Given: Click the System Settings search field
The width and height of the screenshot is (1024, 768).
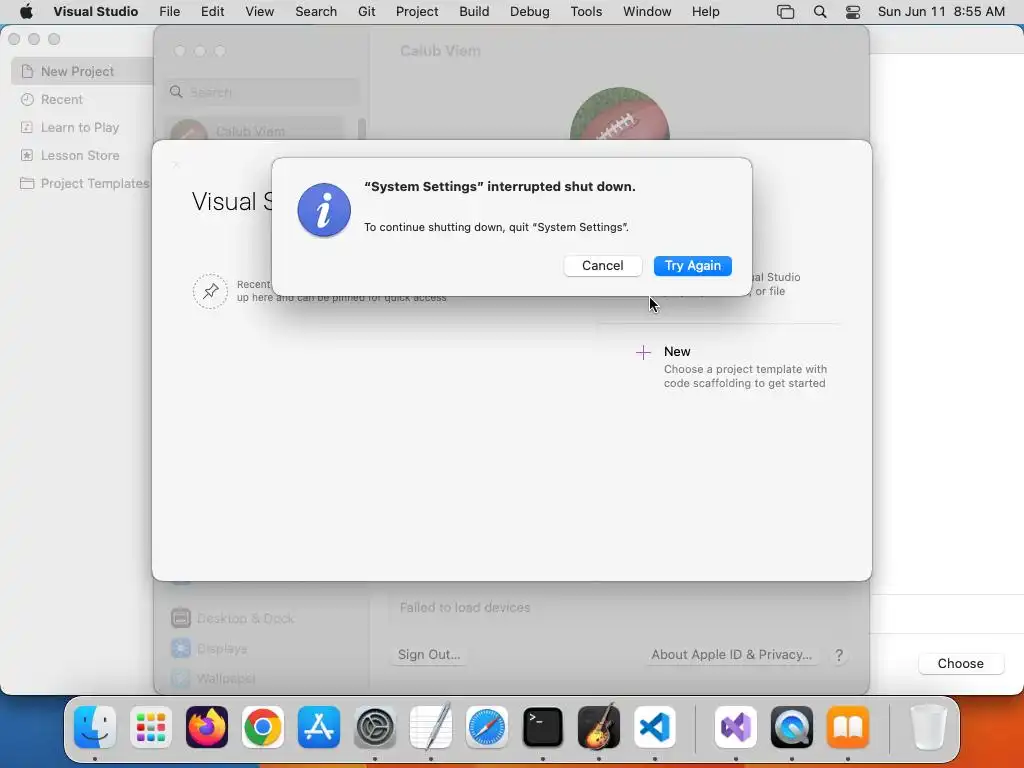Looking at the screenshot, I should coord(261,92).
